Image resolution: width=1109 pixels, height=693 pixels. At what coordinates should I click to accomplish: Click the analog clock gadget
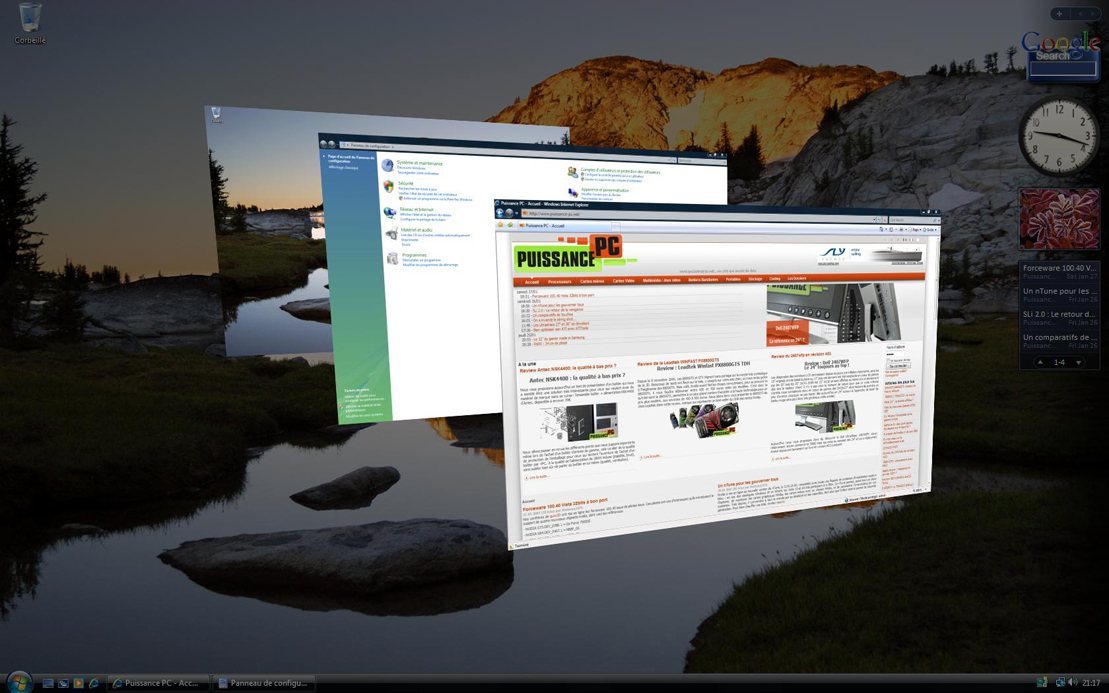1058,136
